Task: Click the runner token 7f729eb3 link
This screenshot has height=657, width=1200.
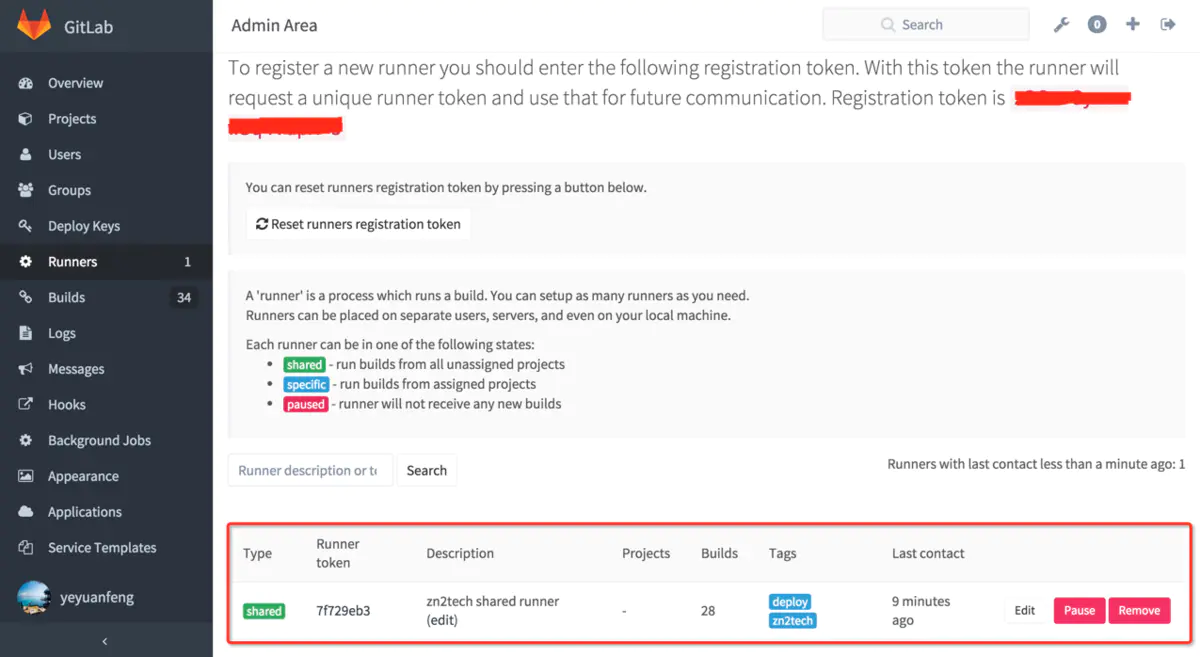Action: click(x=343, y=611)
